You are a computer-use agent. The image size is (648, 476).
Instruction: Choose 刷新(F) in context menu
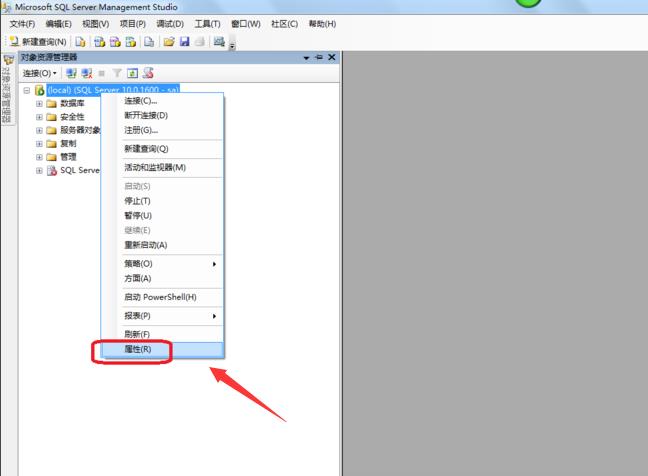(x=162, y=334)
